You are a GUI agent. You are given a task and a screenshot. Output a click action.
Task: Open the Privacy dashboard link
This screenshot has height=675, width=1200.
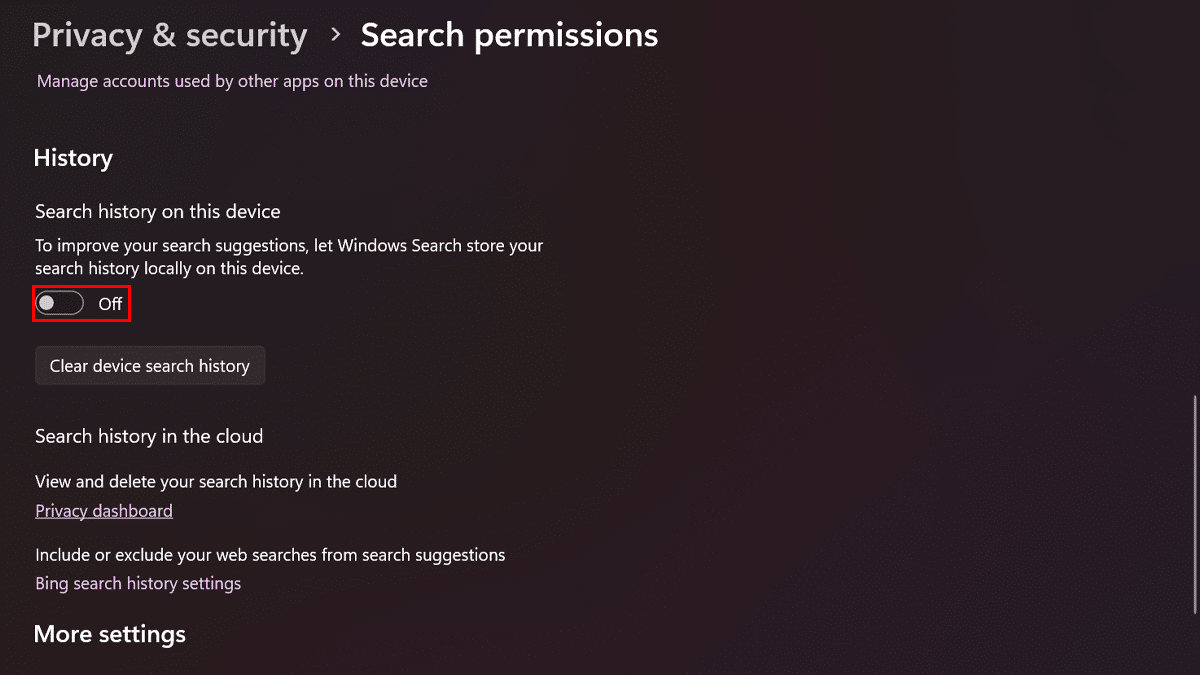coord(104,511)
